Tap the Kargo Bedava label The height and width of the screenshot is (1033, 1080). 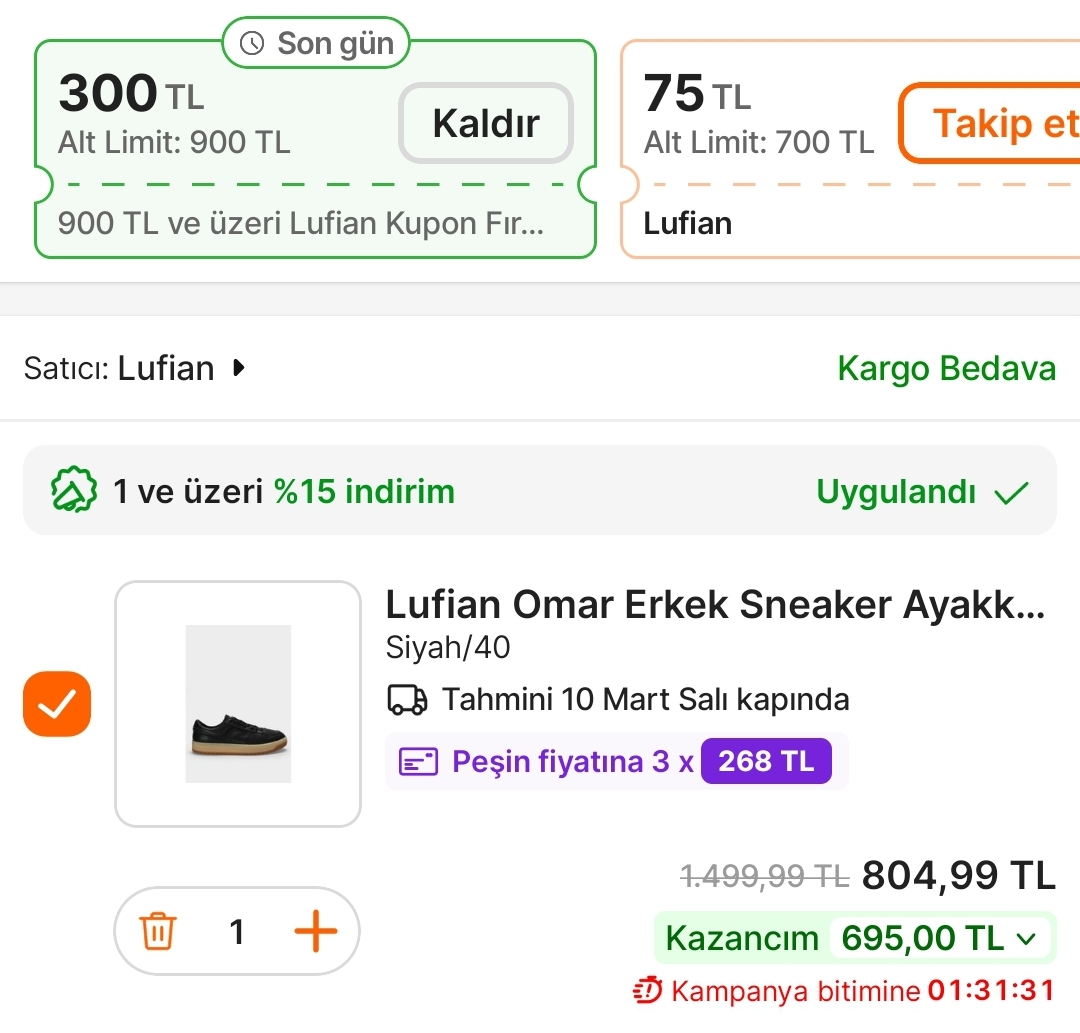point(946,368)
